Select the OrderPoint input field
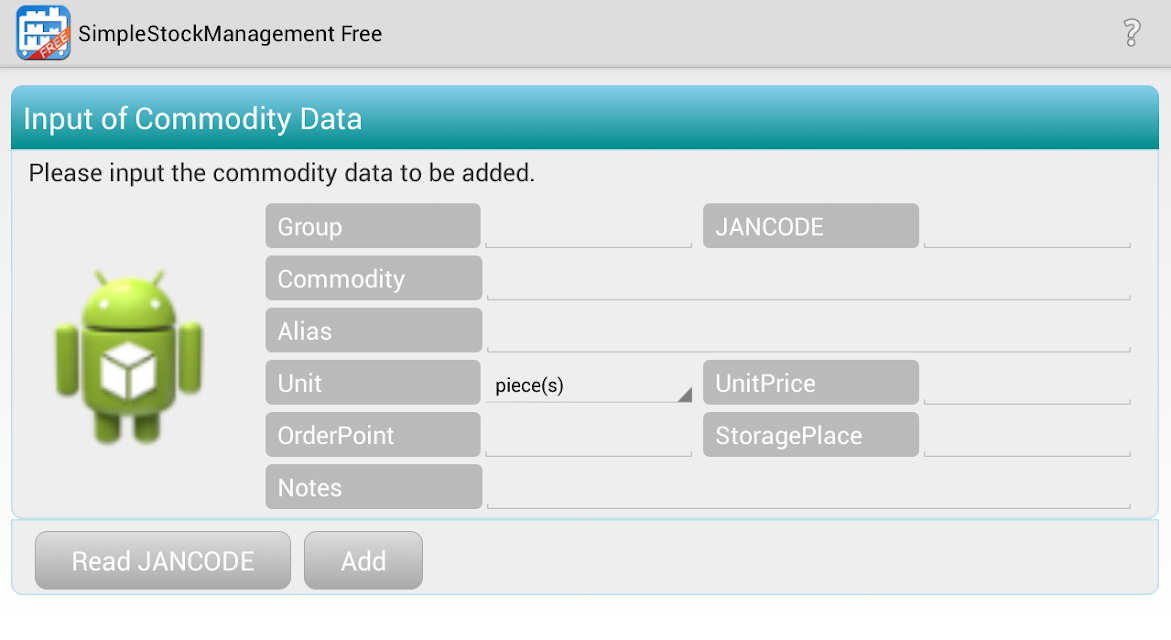 (x=588, y=435)
